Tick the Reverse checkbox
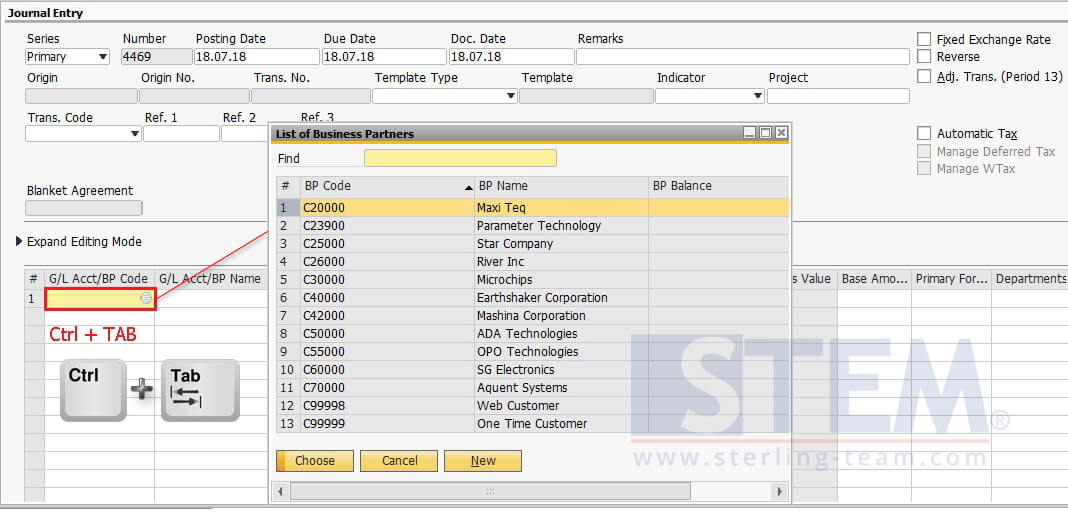Screen dimensions: 1068x527 point(924,57)
